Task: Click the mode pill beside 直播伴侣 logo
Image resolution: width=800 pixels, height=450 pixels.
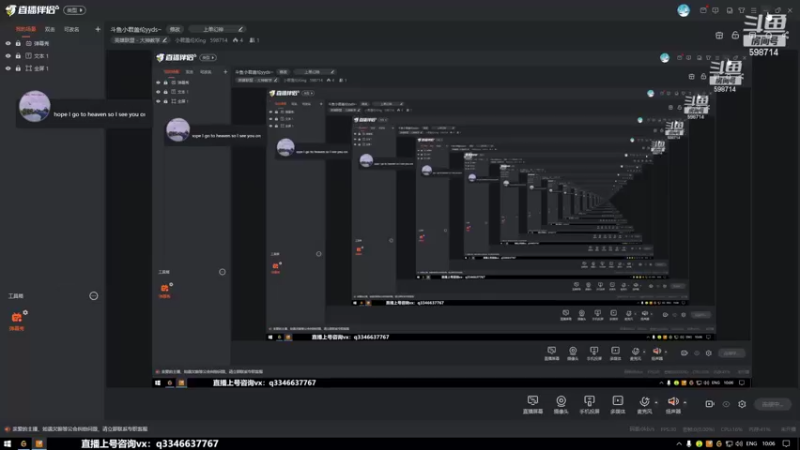Action: pos(74,10)
